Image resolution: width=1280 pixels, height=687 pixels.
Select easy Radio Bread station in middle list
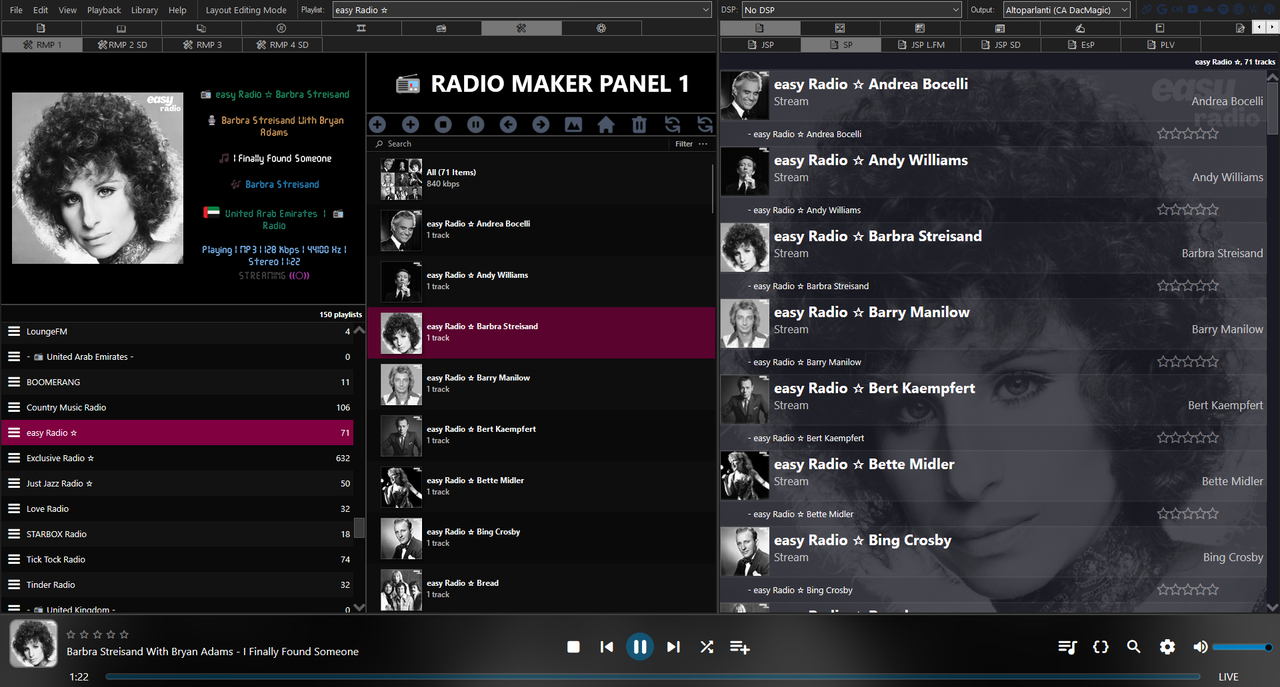pos(541,588)
